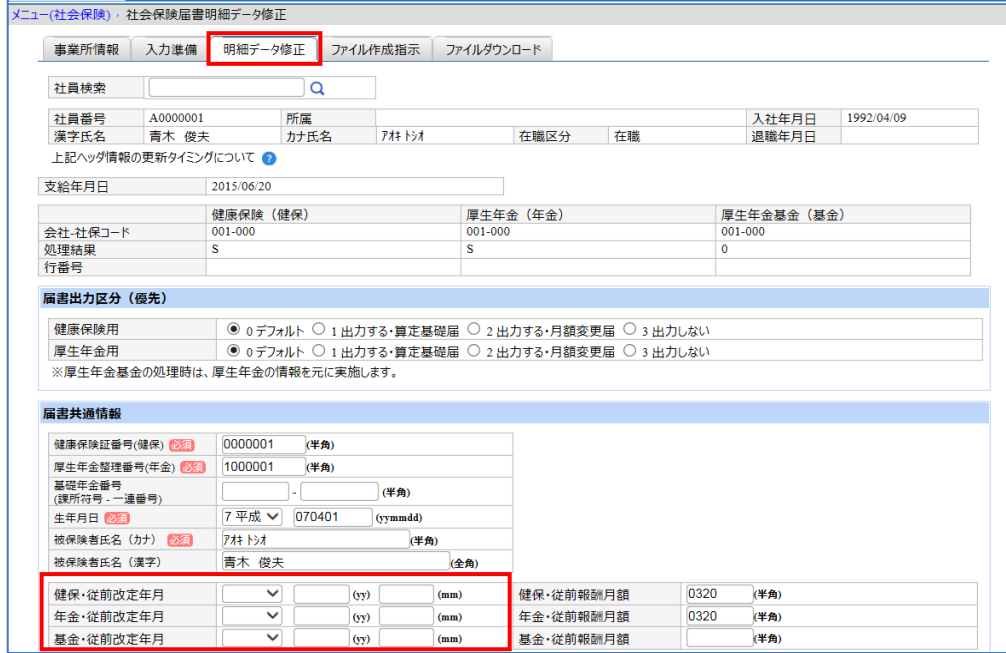Click the 年金・従前改定年月 month (mm) field

406,616
